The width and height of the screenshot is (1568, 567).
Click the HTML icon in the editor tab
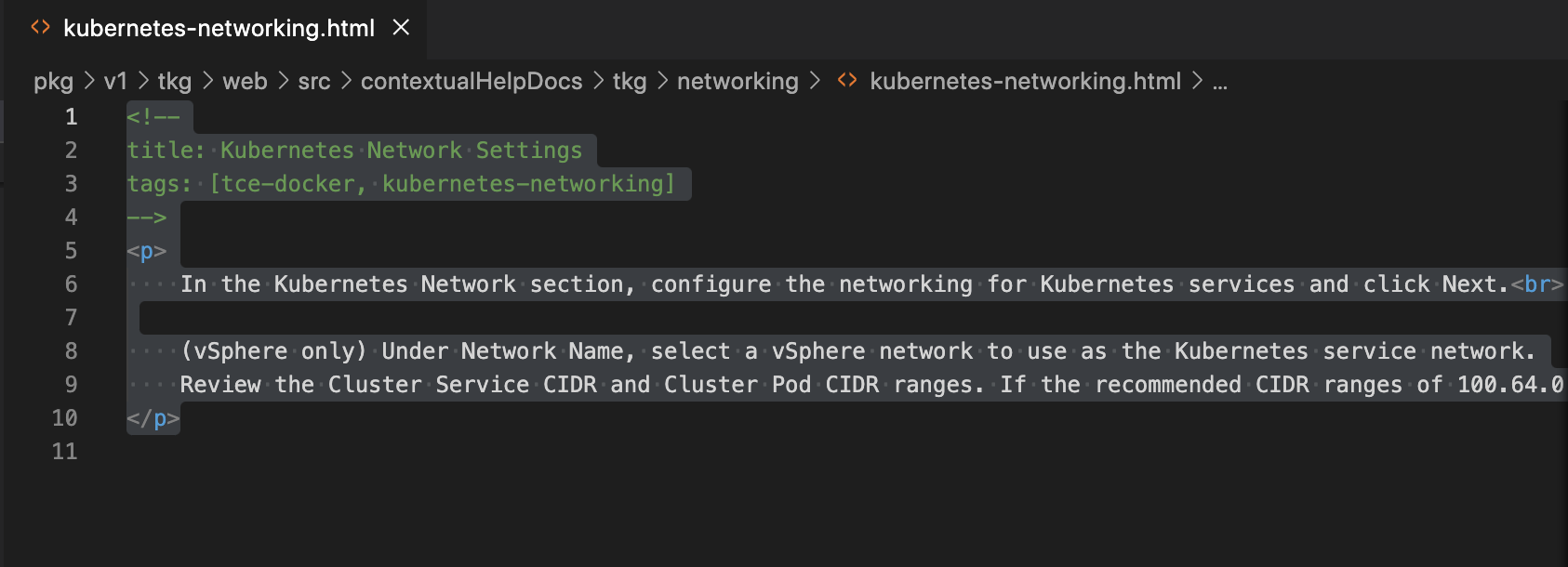[x=41, y=27]
